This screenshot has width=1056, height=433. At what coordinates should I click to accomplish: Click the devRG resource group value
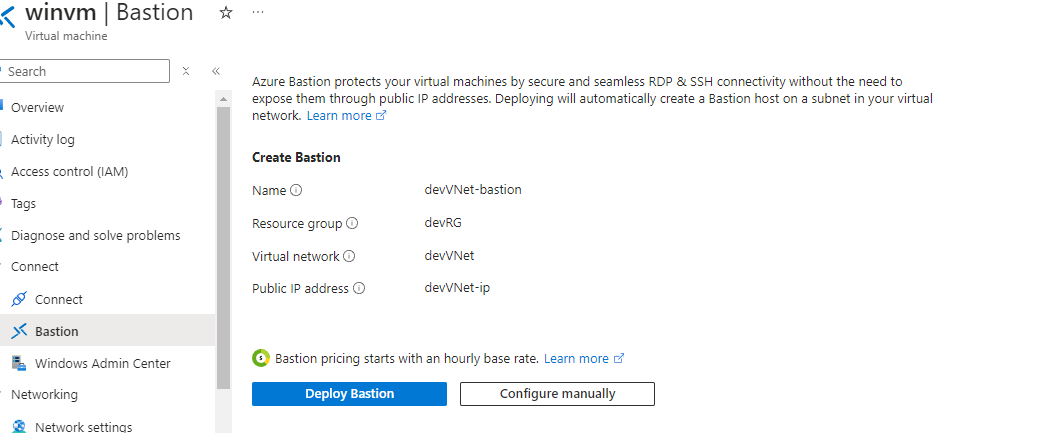(x=443, y=223)
